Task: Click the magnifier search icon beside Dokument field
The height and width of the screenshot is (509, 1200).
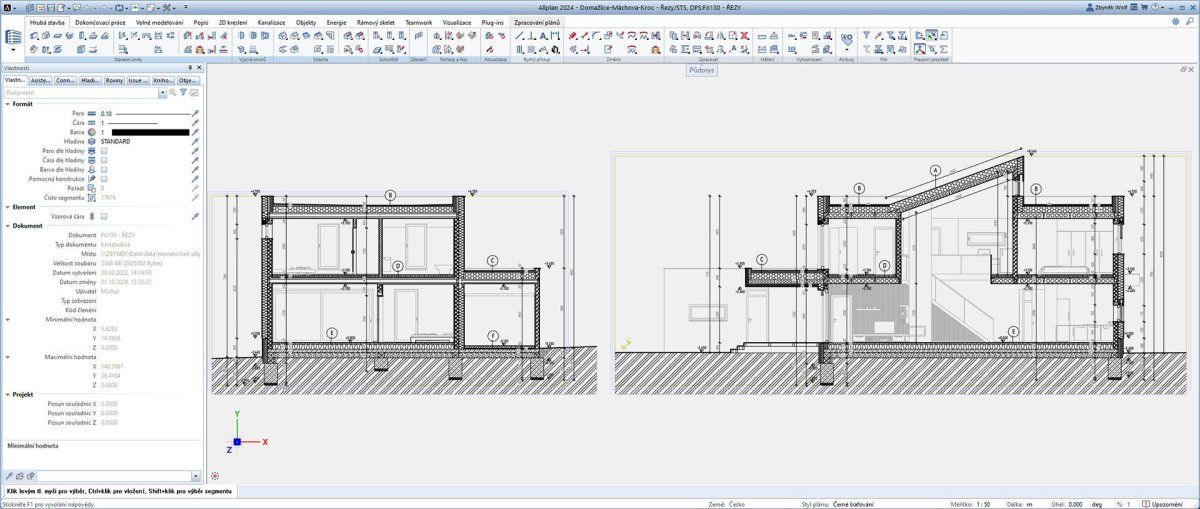Action: pos(172,92)
